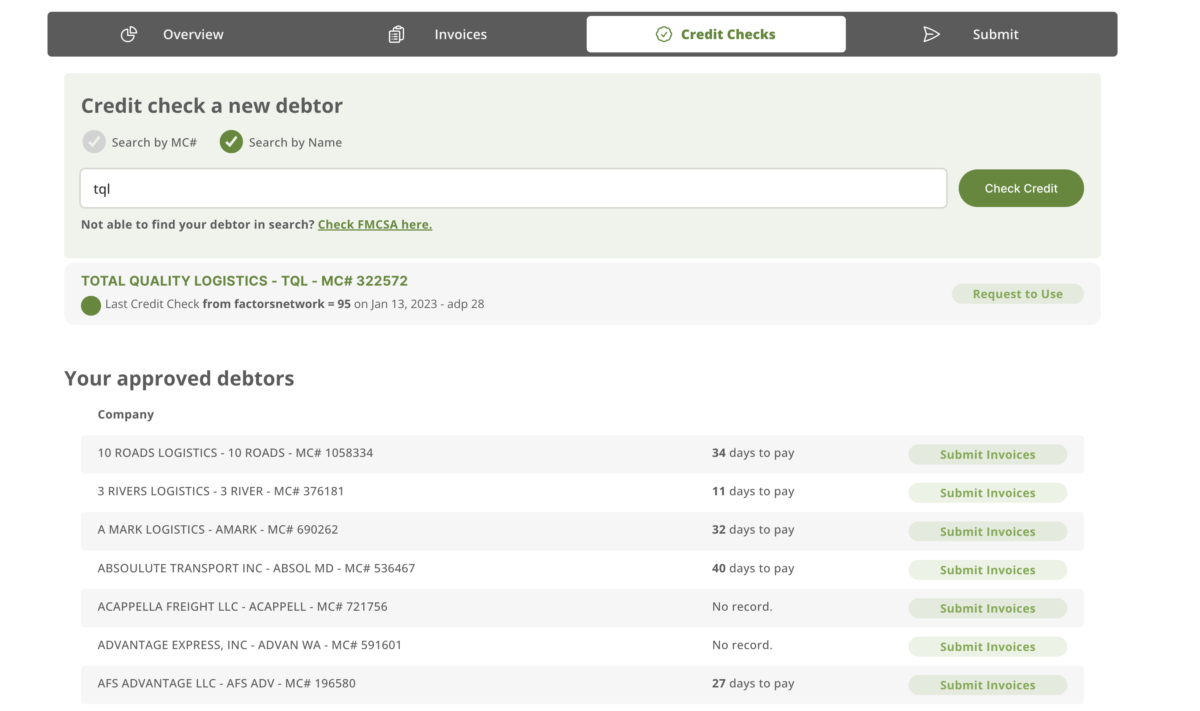Submit invoices for ABSOULUTE TRANSPORT INC
1200x711 pixels.
pos(987,569)
